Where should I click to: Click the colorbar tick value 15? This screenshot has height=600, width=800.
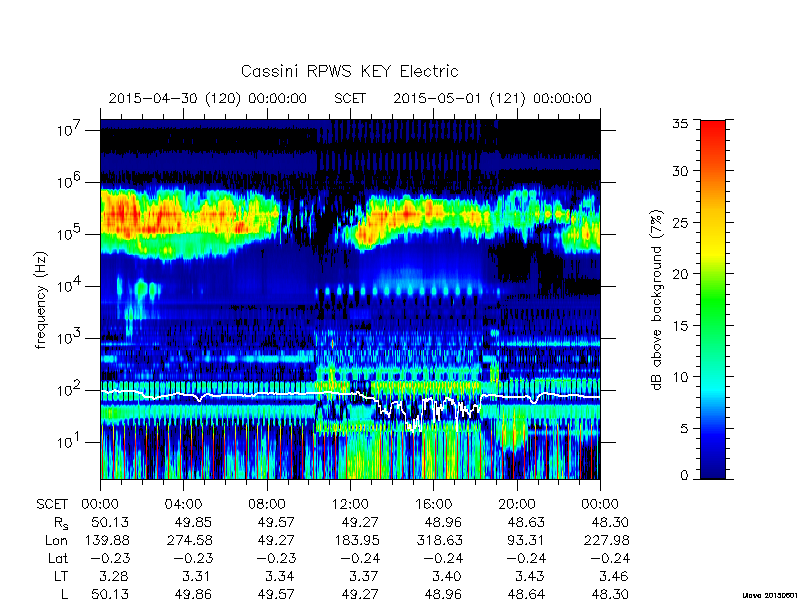pos(681,325)
